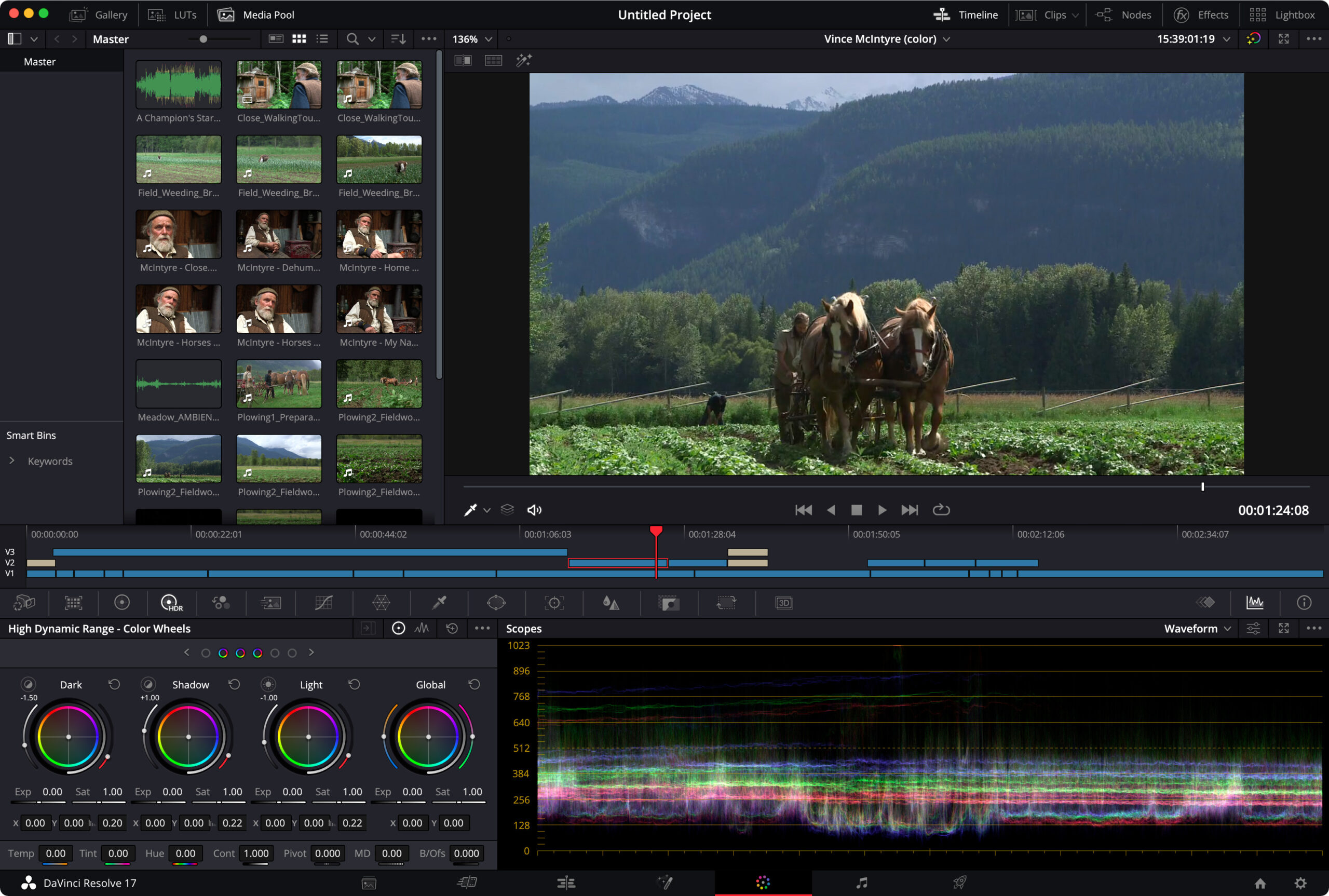
Task: Expand the Keywords smart bin
Action: (x=11, y=460)
